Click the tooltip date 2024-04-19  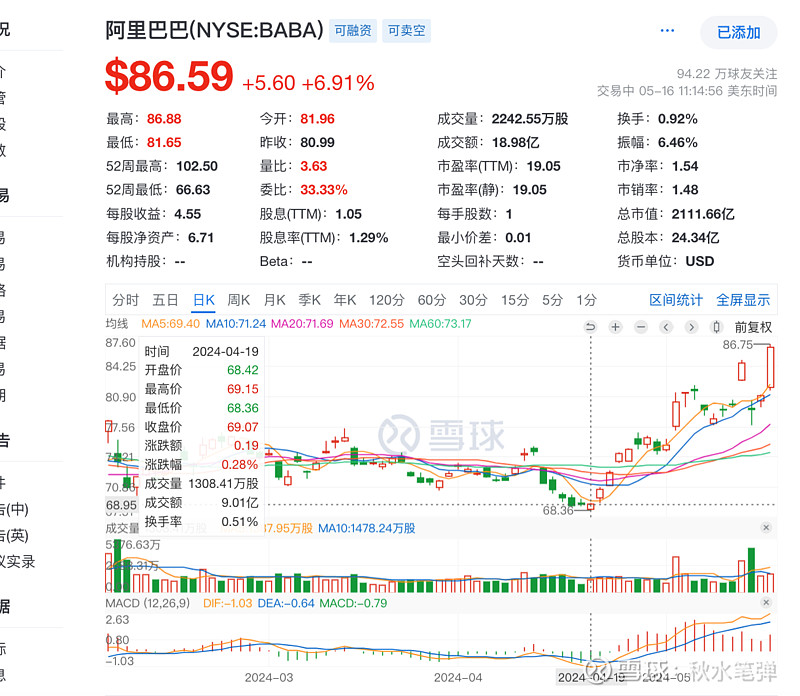pos(226,352)
